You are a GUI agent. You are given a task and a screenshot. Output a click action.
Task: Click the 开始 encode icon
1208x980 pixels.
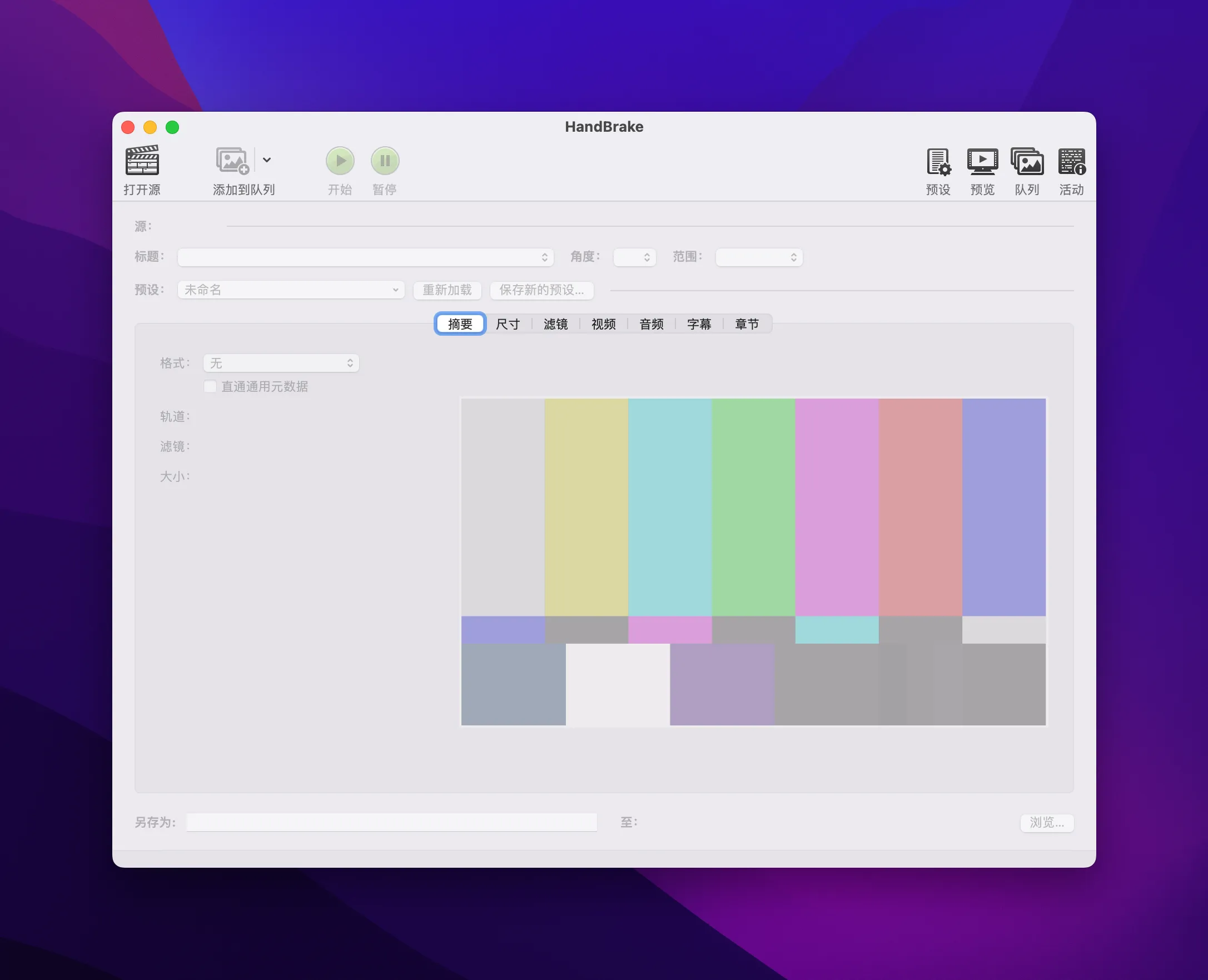(x=339, y=160)
